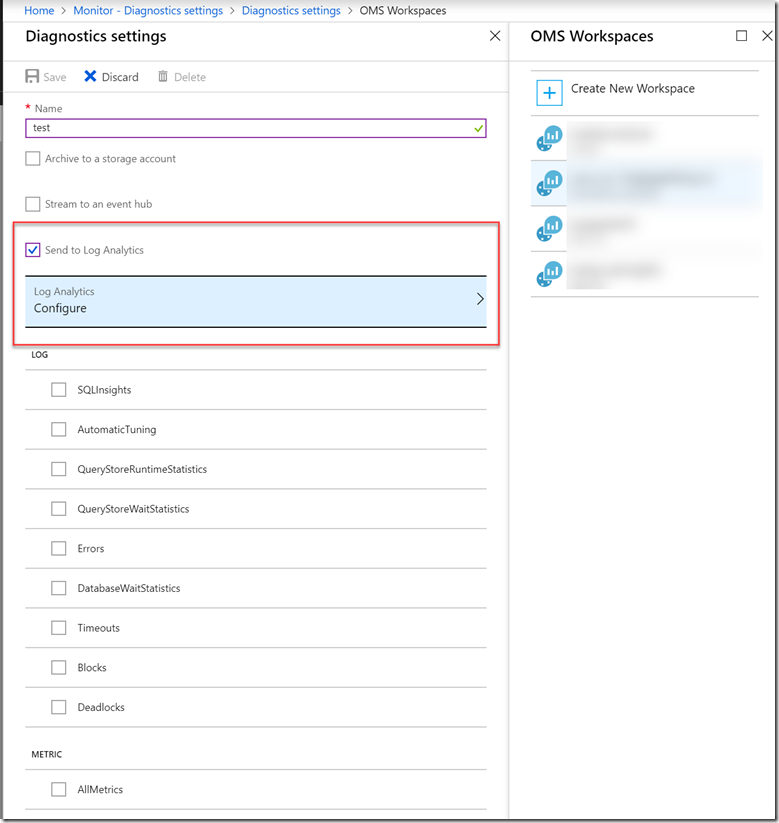The image size is (779, 823).
Task: Click the Discard button label
Action: [120, 77]
